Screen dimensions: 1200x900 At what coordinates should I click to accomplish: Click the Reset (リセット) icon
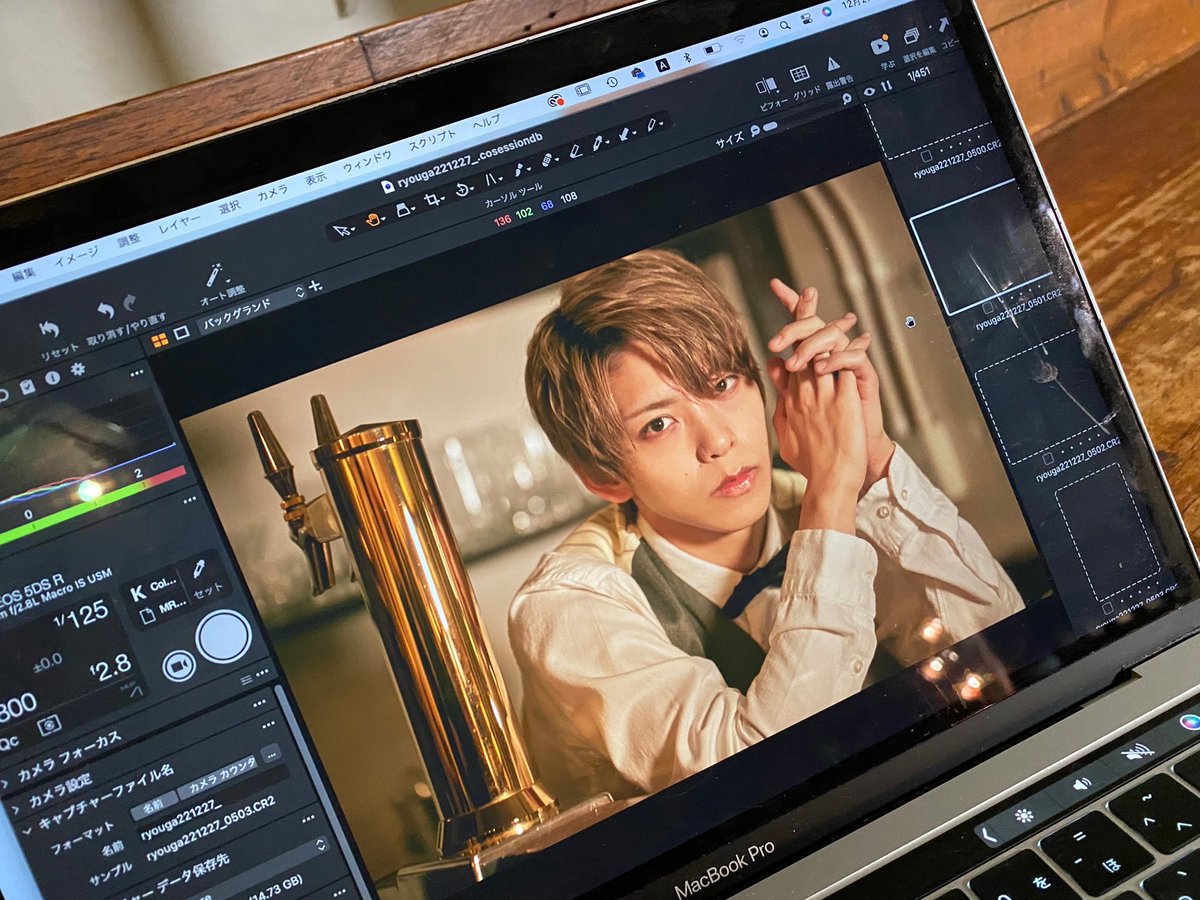tap(49, 329)
